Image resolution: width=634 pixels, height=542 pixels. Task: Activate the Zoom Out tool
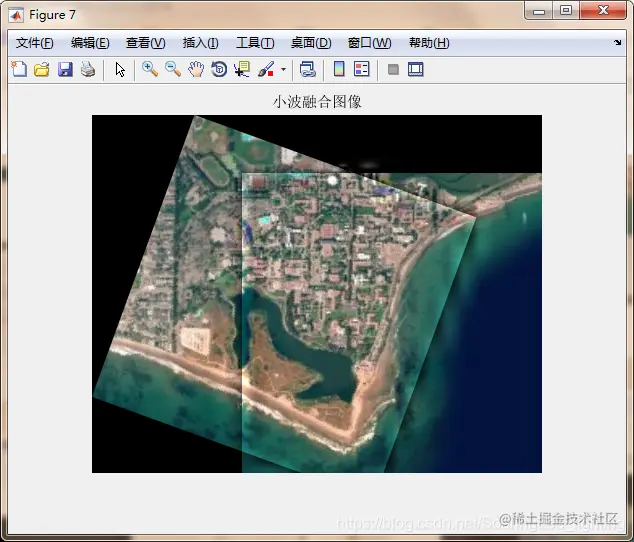173,69
